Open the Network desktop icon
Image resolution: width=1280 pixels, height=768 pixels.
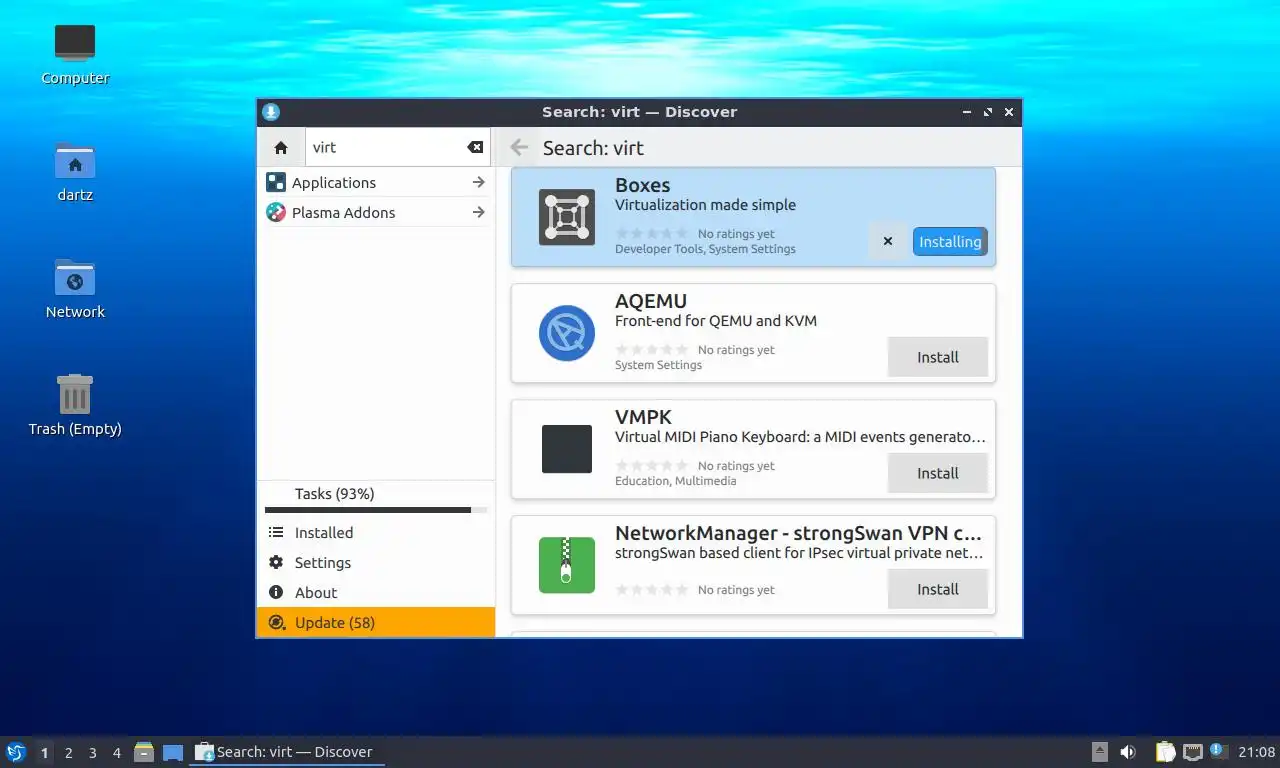[75, 289]
